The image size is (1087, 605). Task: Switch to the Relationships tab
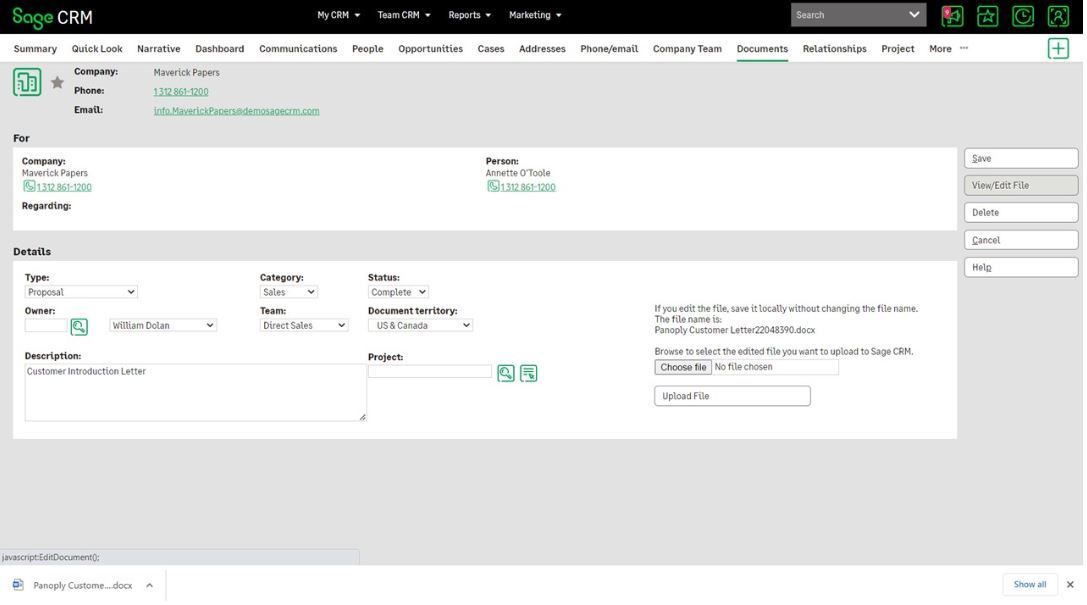click(x=835, y=49)
